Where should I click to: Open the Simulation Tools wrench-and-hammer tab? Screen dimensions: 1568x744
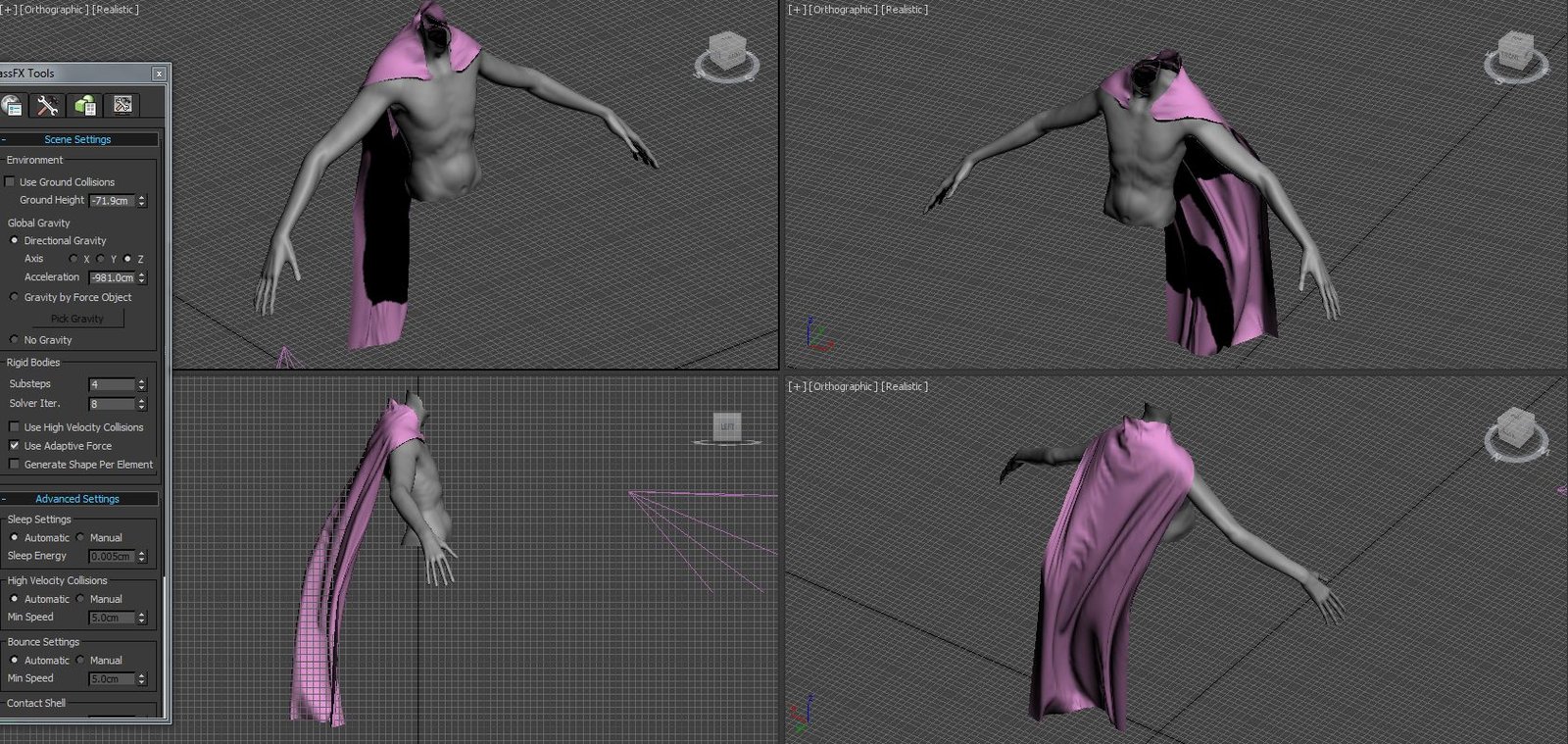coord(47,105)
